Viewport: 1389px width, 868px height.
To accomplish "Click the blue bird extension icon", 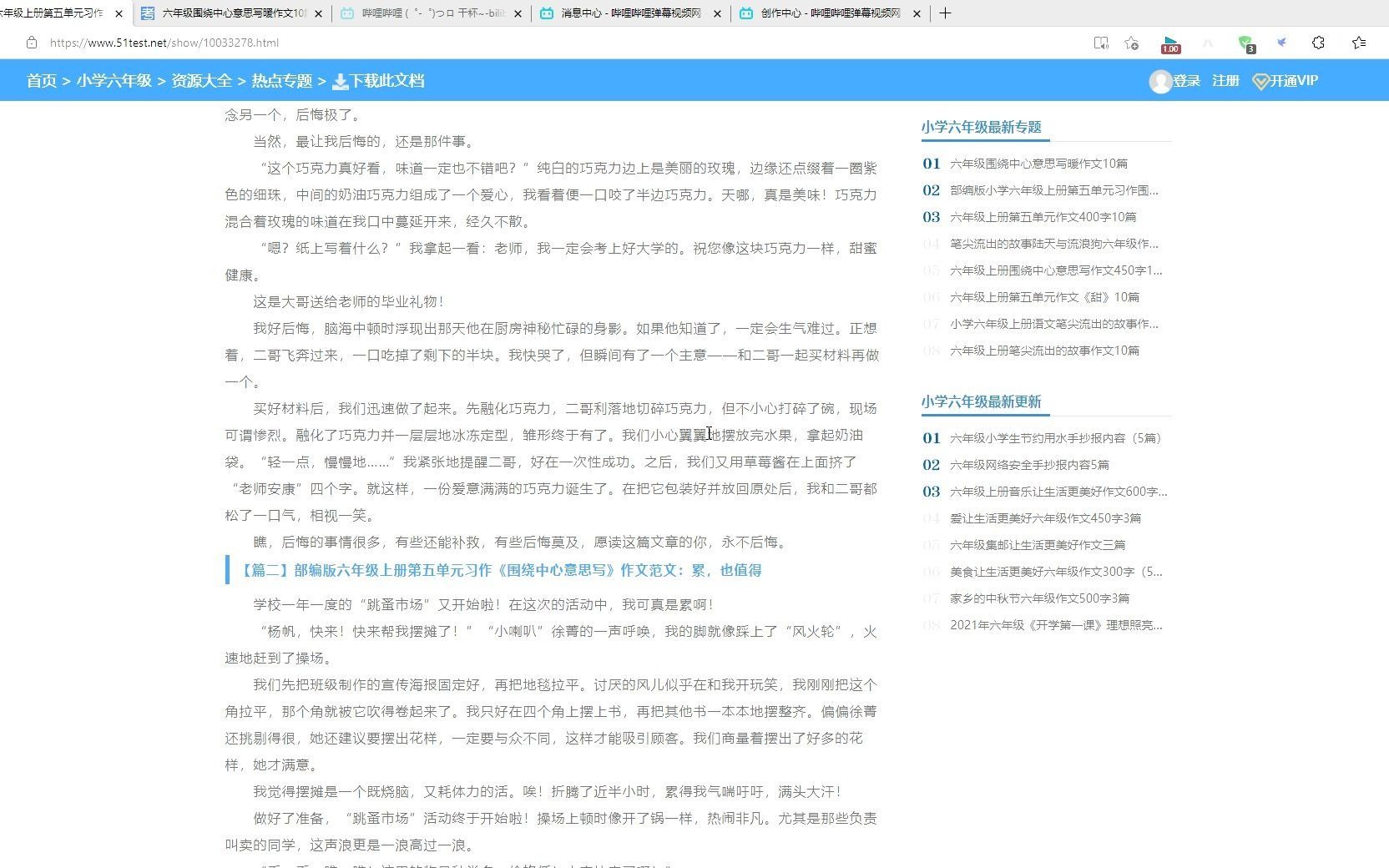I will pos(1282,43).
